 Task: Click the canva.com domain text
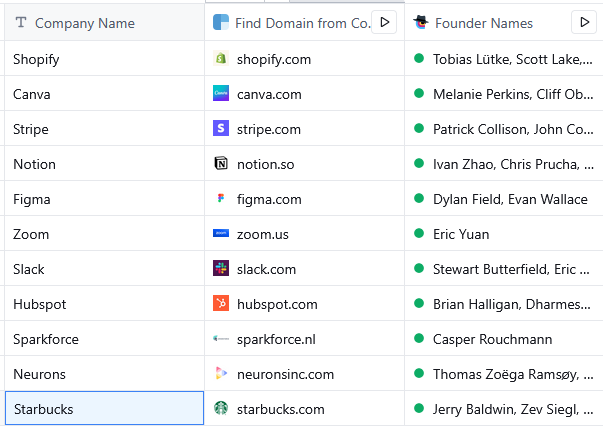269,94
